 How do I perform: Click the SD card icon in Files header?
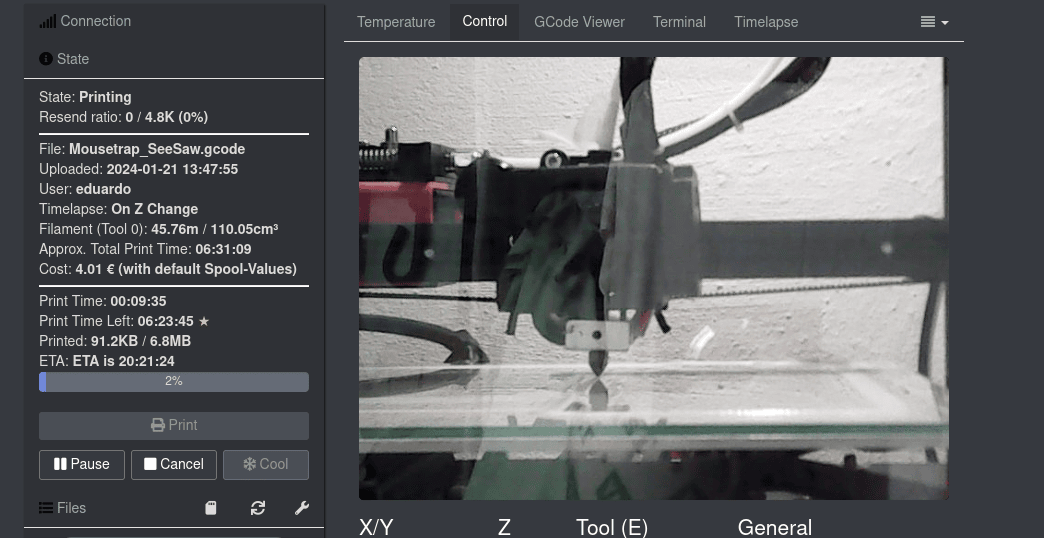pyautogui.click(x=211, y=508)
